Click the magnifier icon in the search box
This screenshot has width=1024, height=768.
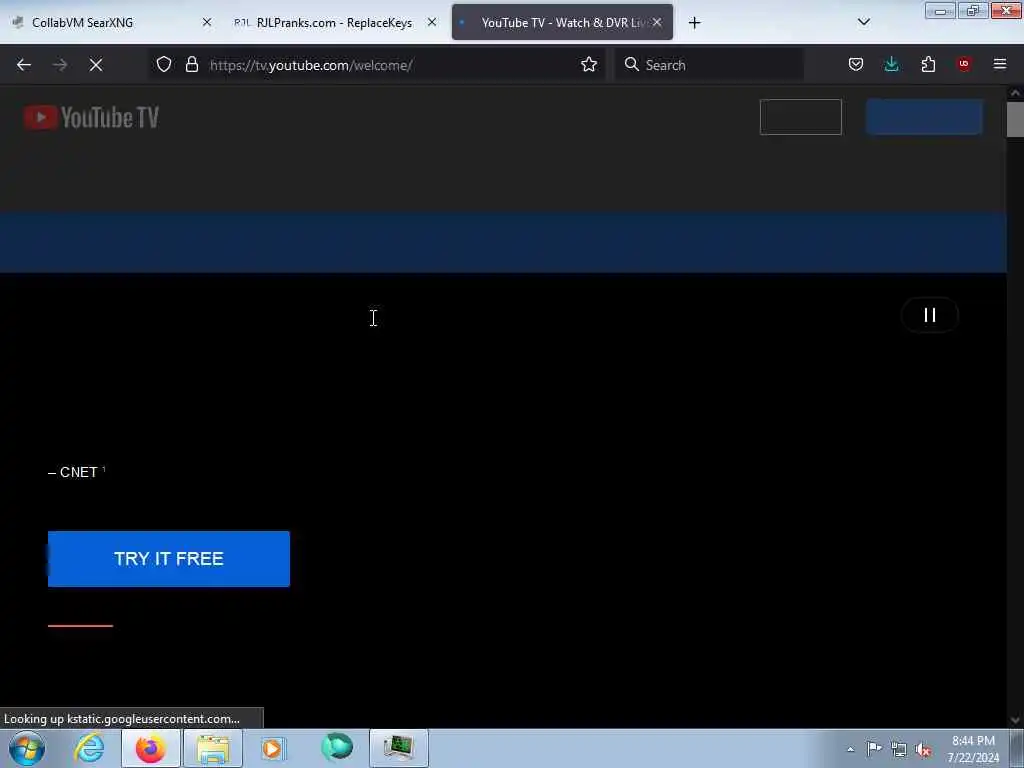click(632, 64)
